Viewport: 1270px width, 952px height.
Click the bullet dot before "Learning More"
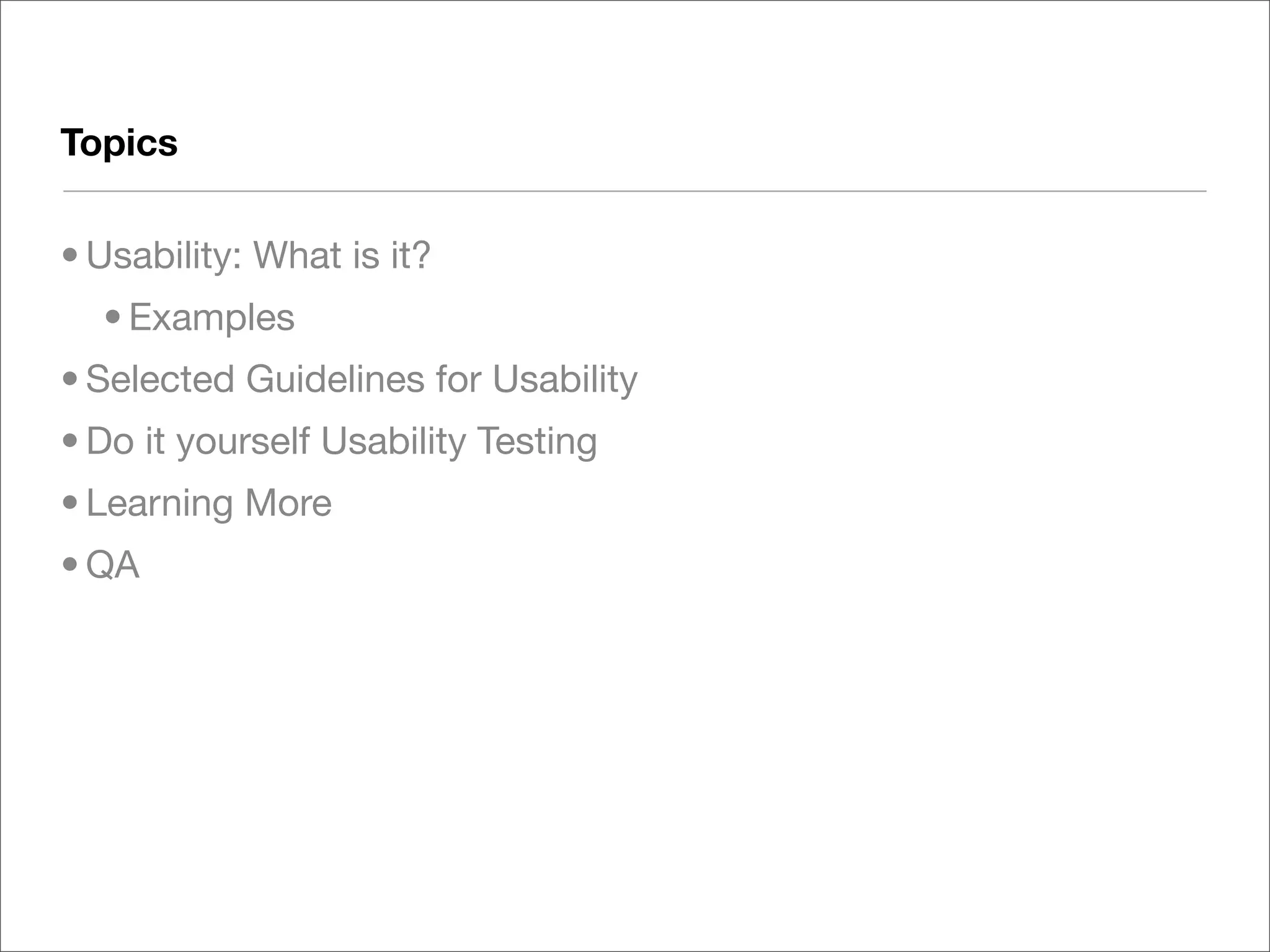[70, 503]
